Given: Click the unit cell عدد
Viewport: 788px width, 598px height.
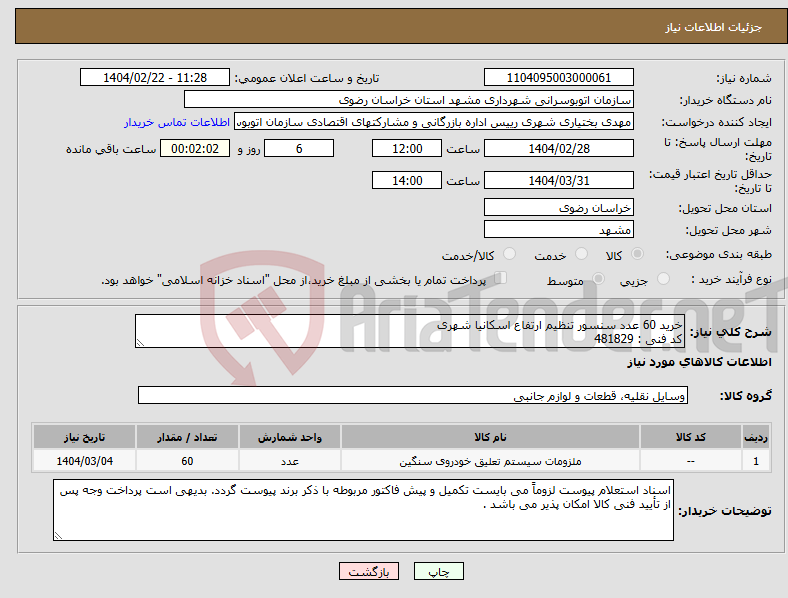Looking at the screenshot, I should point(290,461).
